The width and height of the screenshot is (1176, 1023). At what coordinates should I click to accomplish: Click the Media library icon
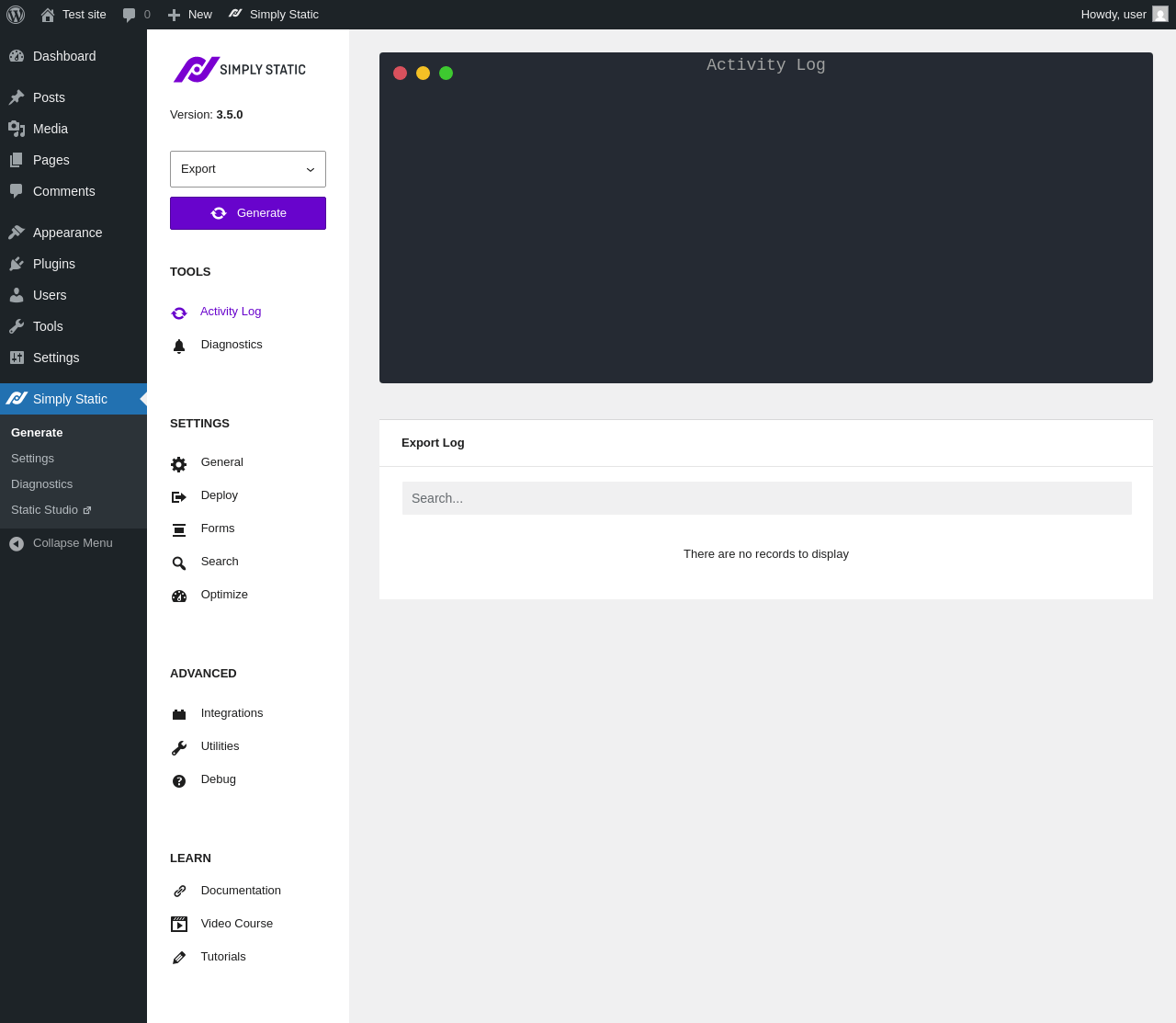tap(17, 129)
